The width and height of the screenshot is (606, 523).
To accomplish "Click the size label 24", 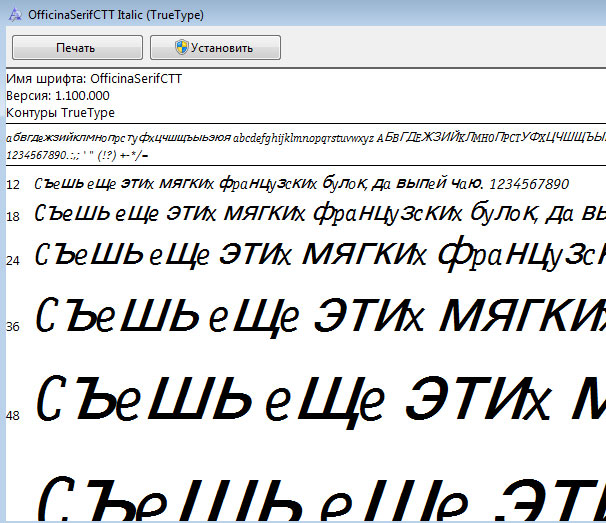I will (x=13, y=261).
